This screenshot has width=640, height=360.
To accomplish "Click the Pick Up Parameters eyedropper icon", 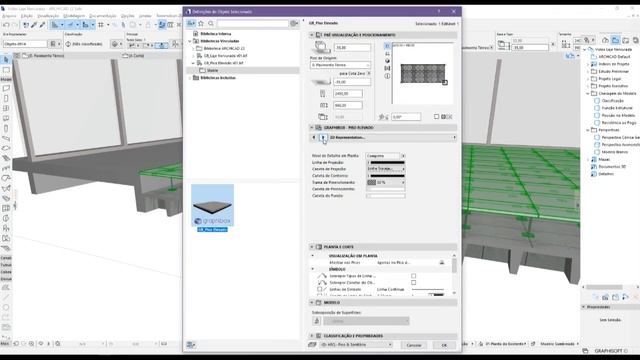I will [34, 25].
